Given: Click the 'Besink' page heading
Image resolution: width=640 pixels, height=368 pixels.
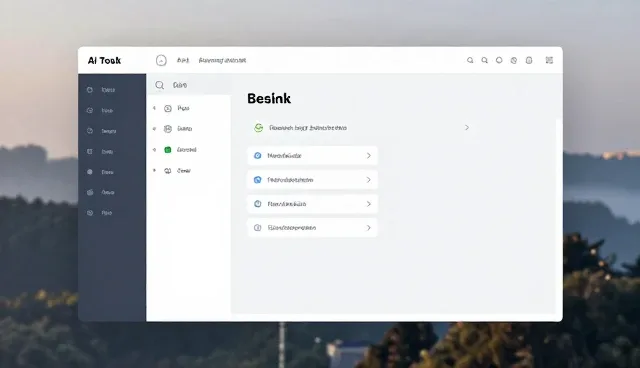Looking at the screenshot, I should [269, 99].
